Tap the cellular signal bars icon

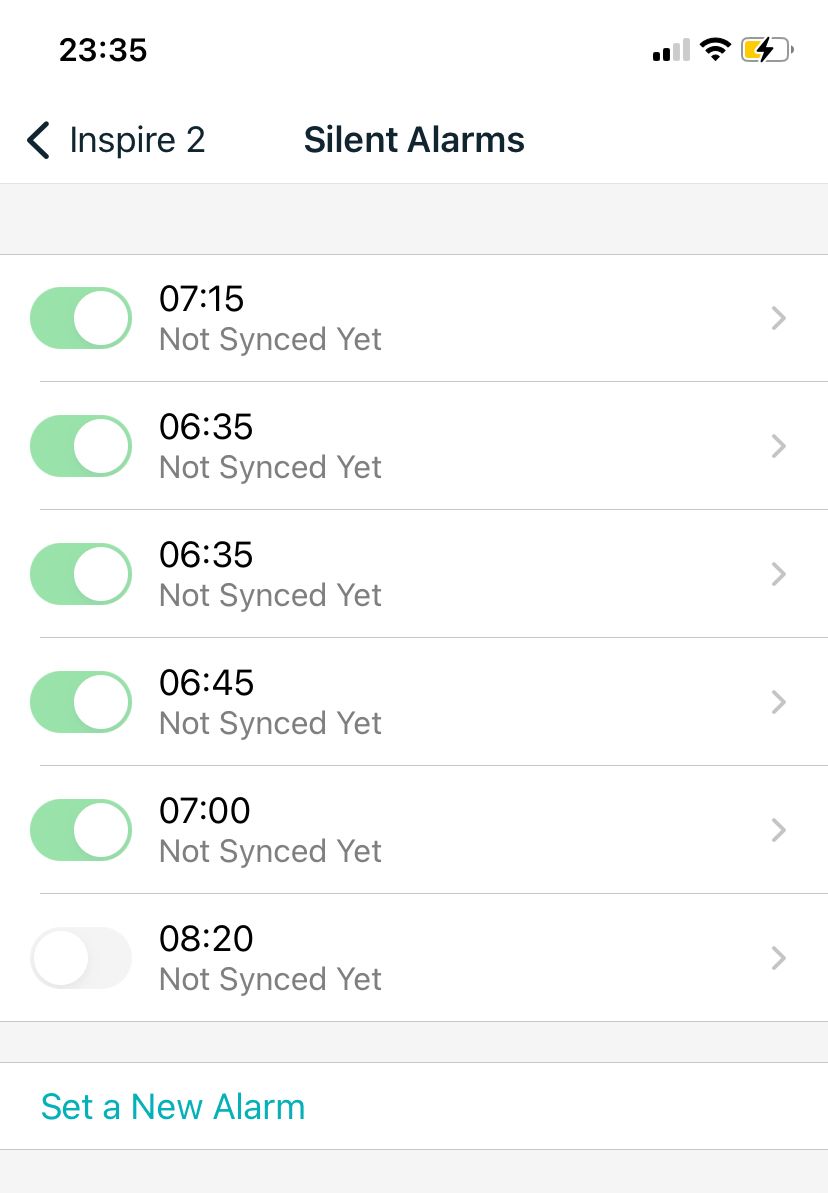(671, 50)
